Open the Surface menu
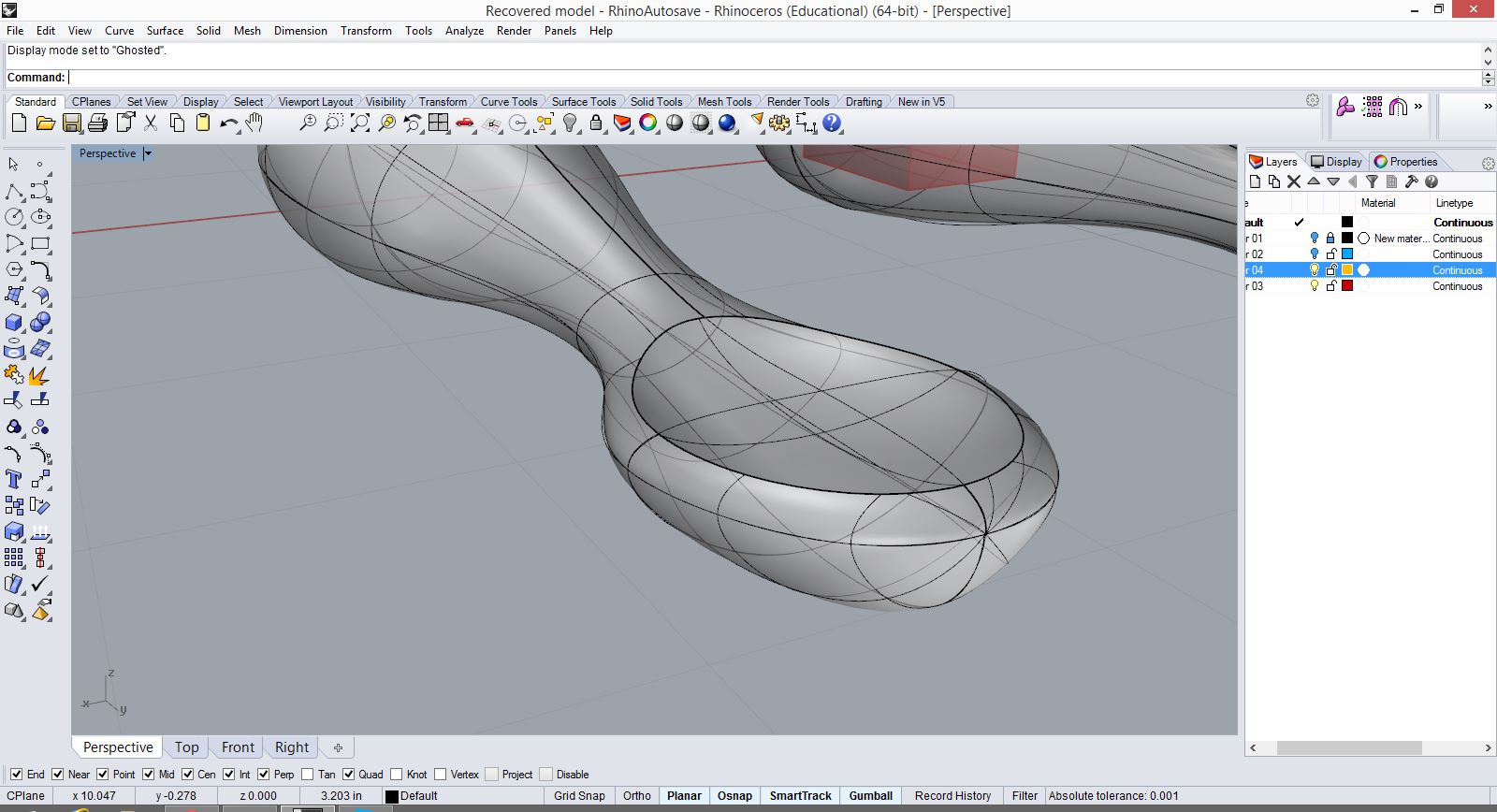 click(165, 30)
